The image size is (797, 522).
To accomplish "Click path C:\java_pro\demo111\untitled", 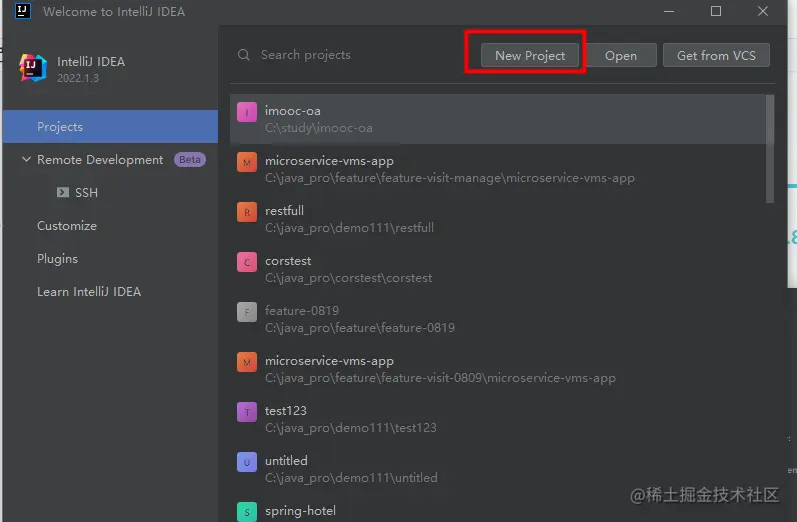I will (x=351, y=478).
